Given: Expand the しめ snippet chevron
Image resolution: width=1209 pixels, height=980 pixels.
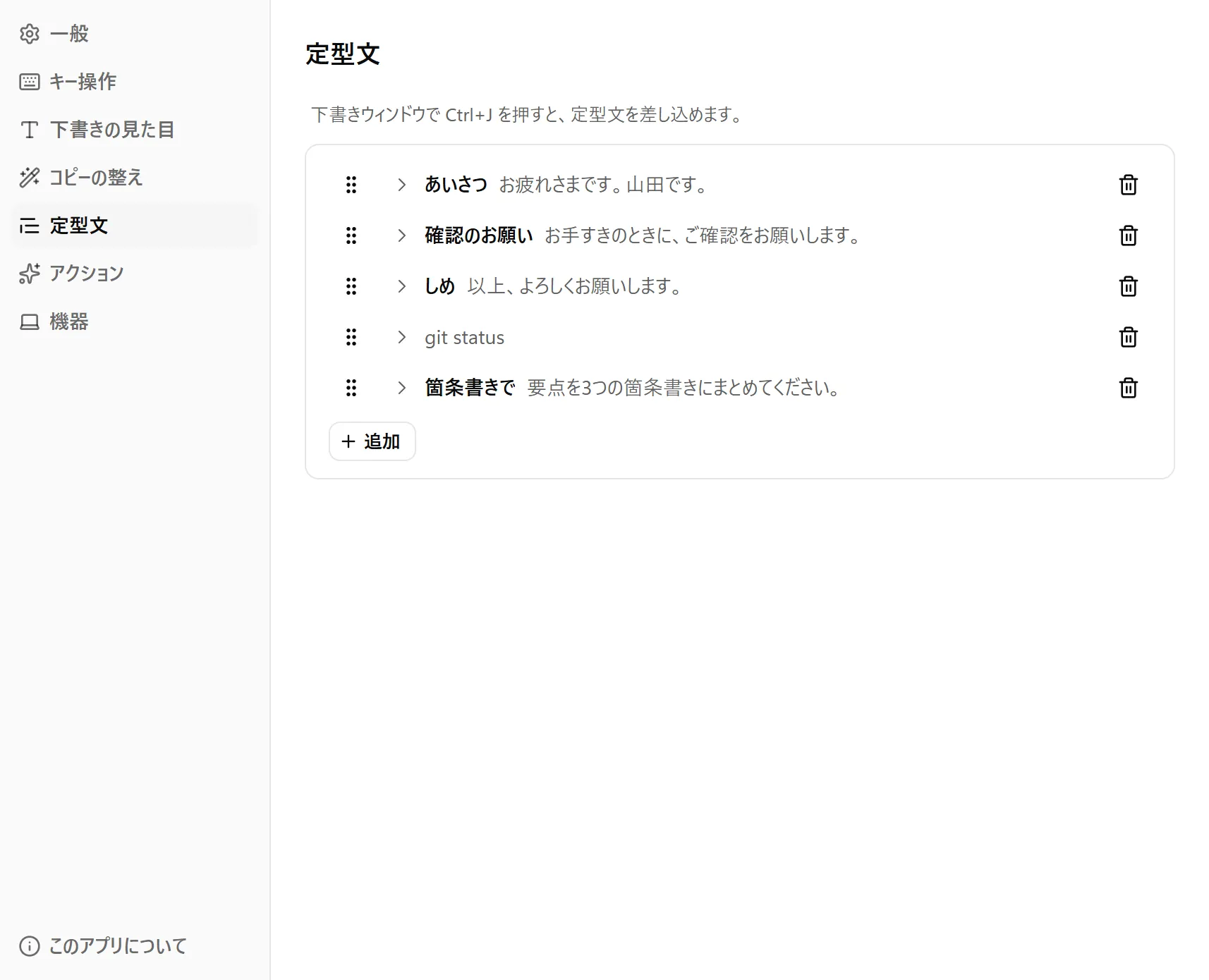Looking at the screenshot, I should (401, 286).
